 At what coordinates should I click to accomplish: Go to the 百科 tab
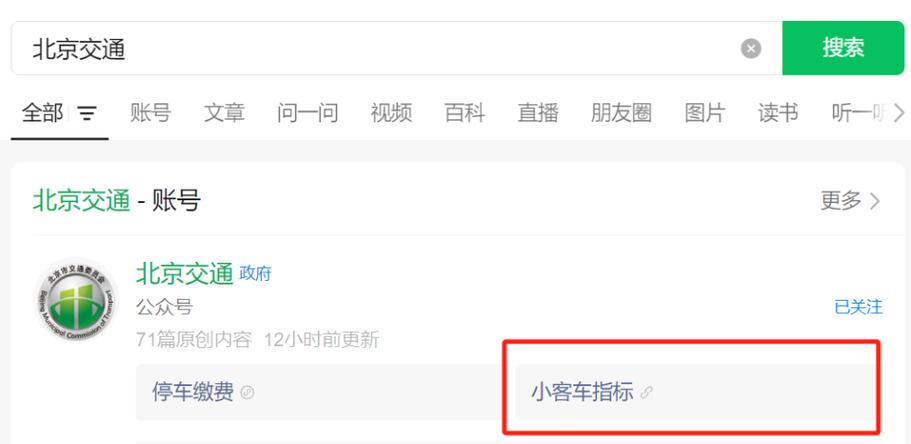coord(464,113)
